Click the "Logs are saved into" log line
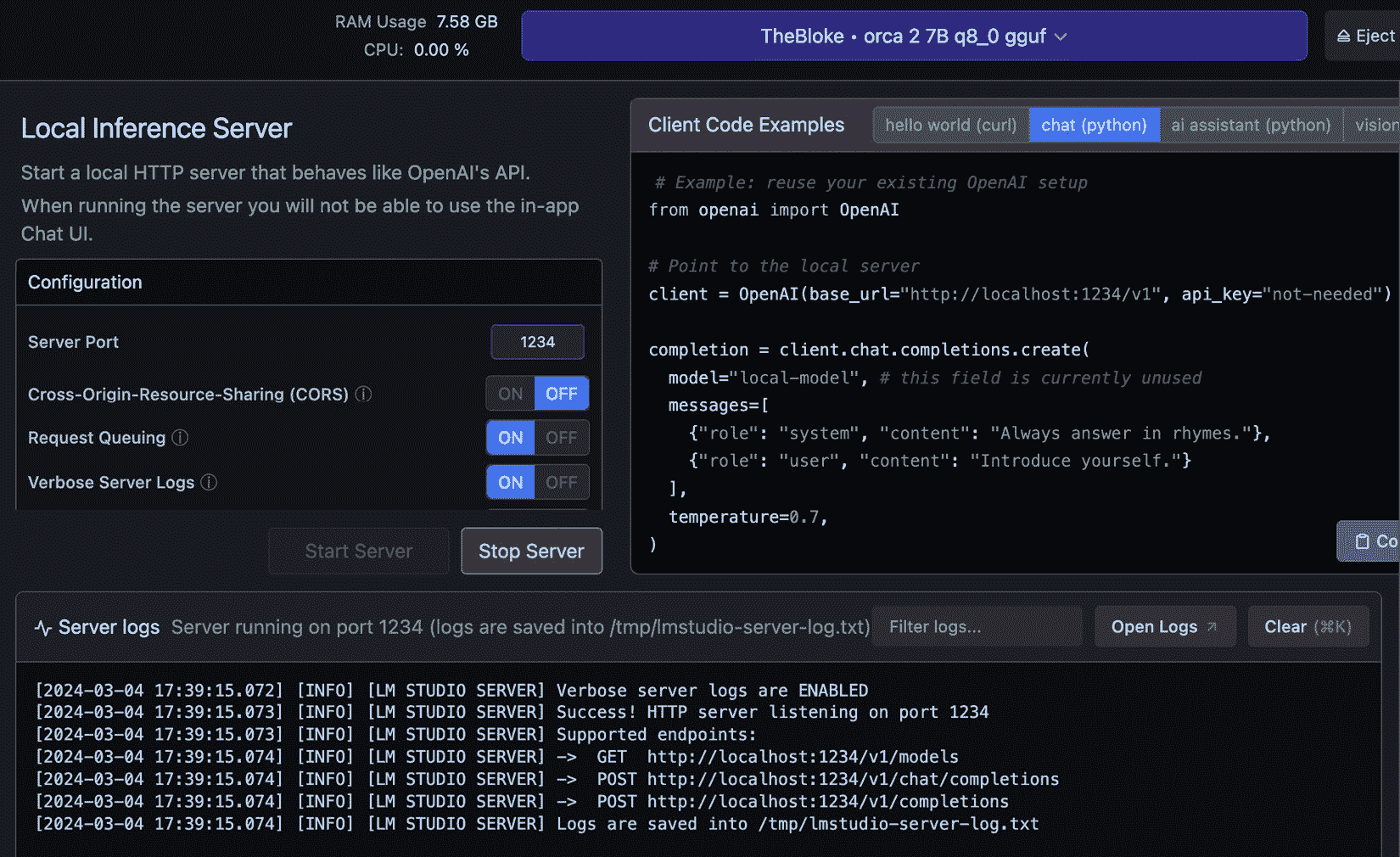The width and height of the screenshot is (1400, 857). [x=537, y=824]
